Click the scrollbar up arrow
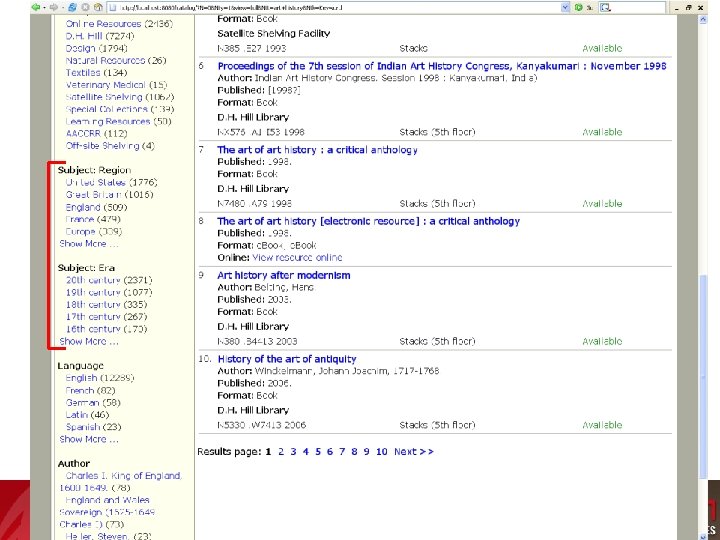720x540 pixels. pyautogui.click(x=703, y=19)
